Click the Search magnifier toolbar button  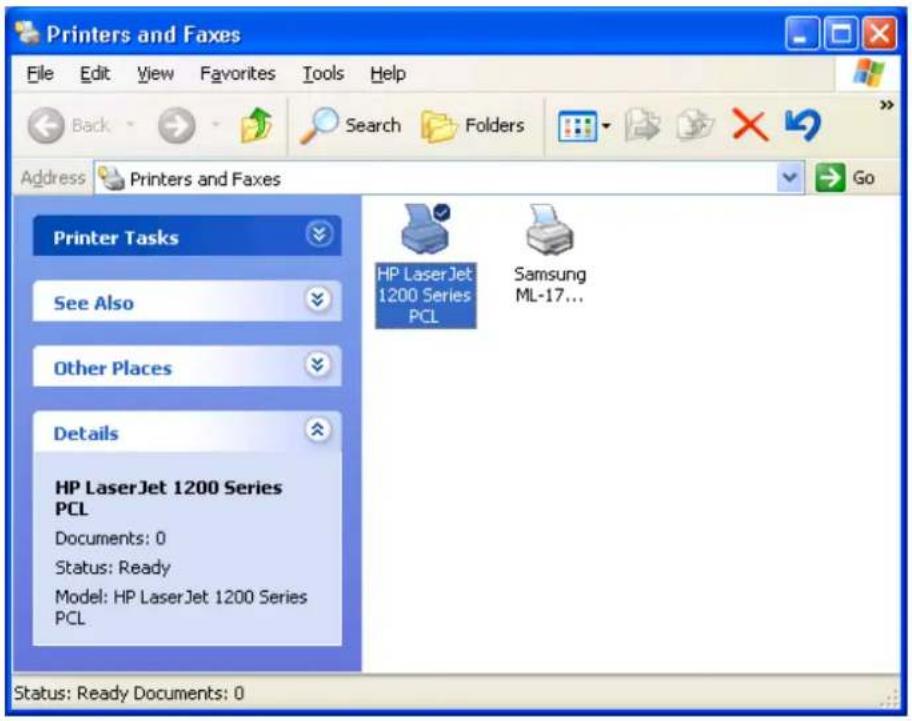[350, 126]
